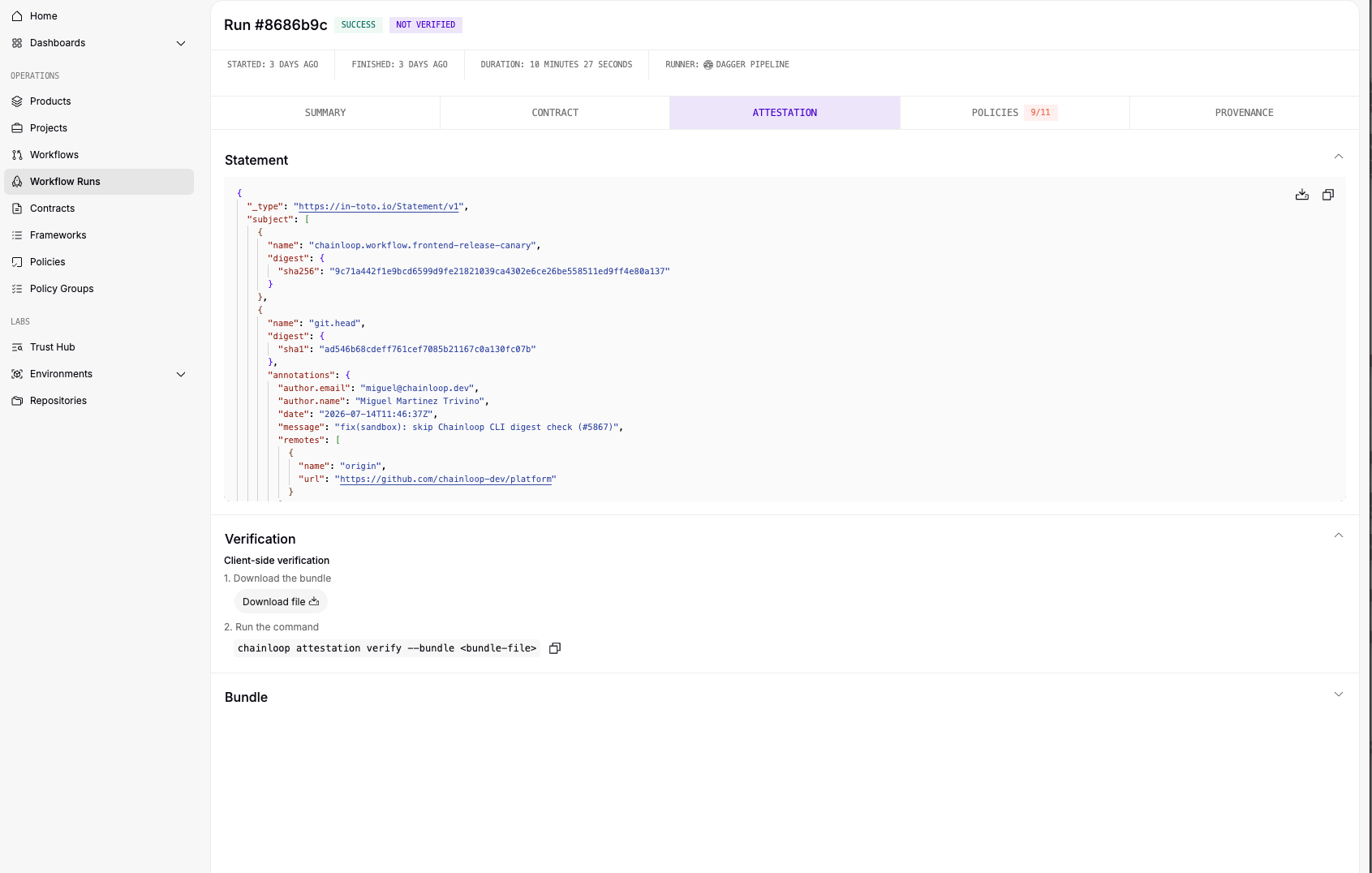Click the Dashboards grid icon
1372x873 pixels.
point(17,43)
